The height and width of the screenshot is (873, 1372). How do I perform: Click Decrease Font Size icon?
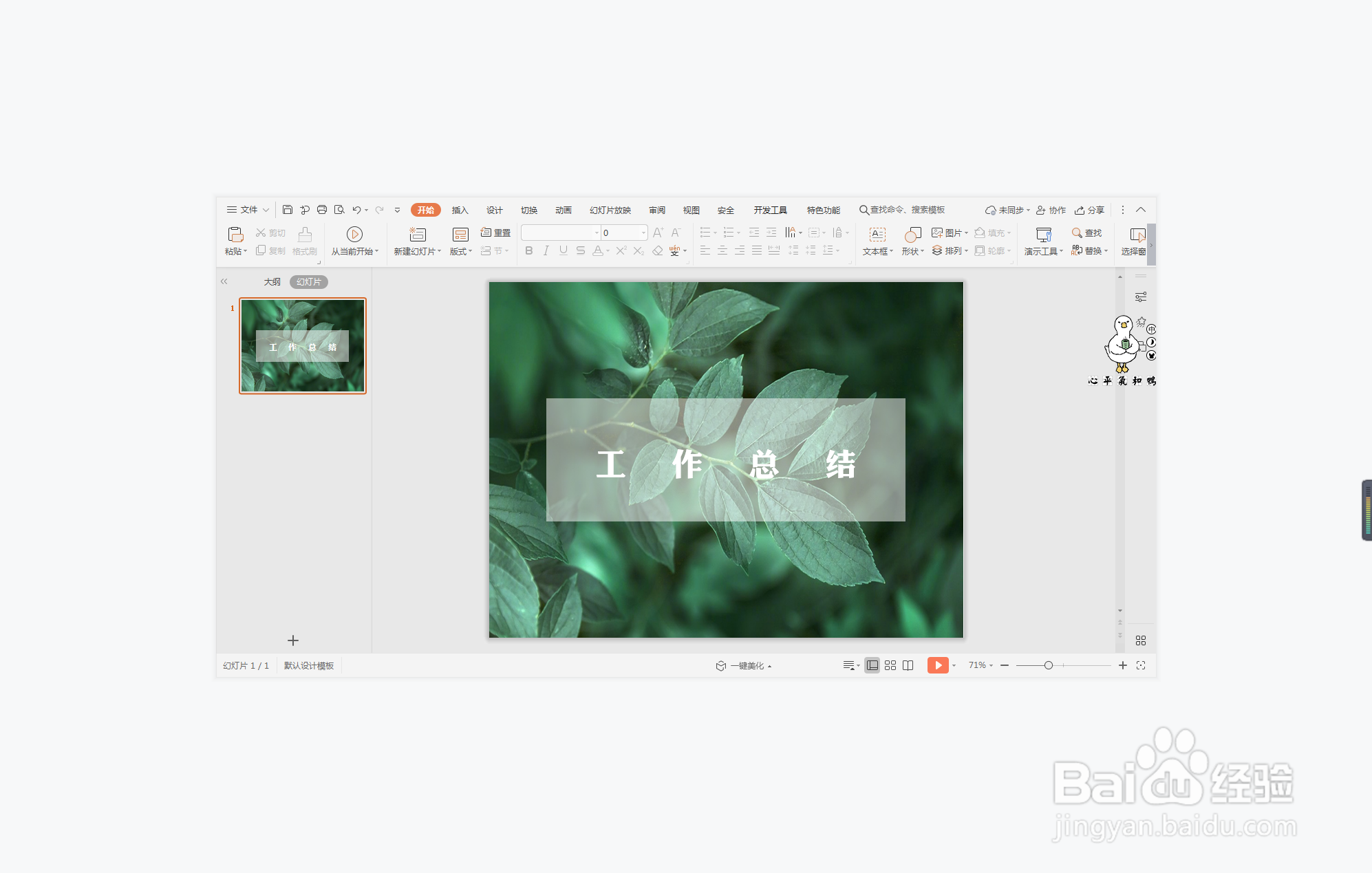(x=676, y=233)
